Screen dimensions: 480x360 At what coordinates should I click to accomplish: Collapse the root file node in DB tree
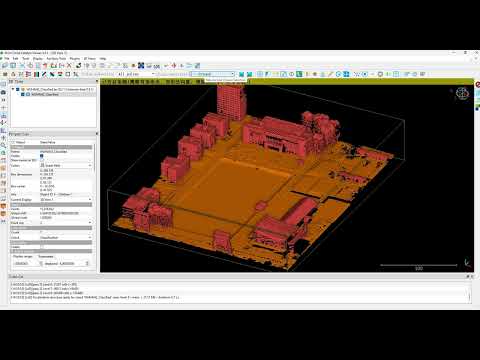(x=13, y=89)
